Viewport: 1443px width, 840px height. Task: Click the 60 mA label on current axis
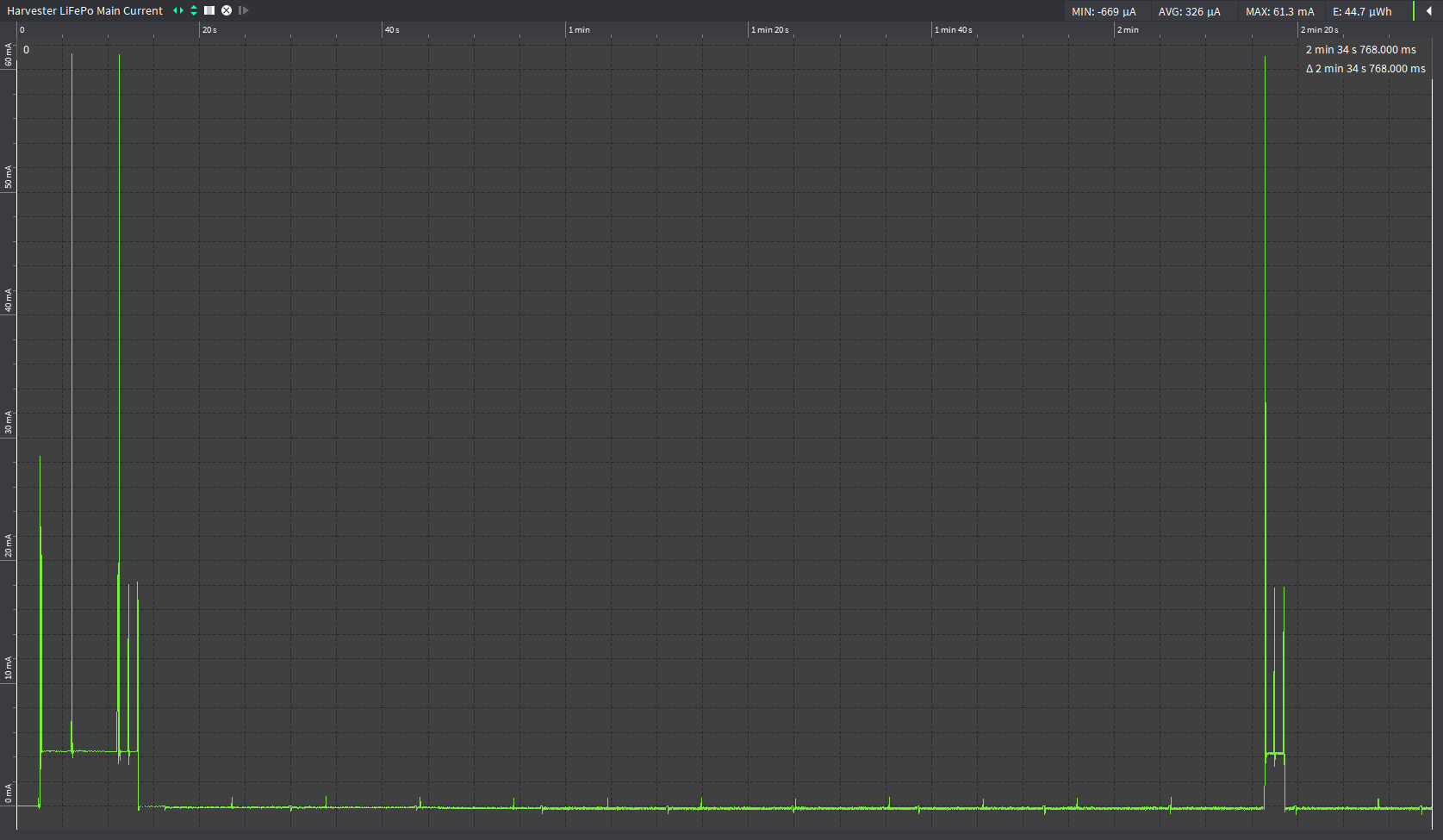point(9,55)
